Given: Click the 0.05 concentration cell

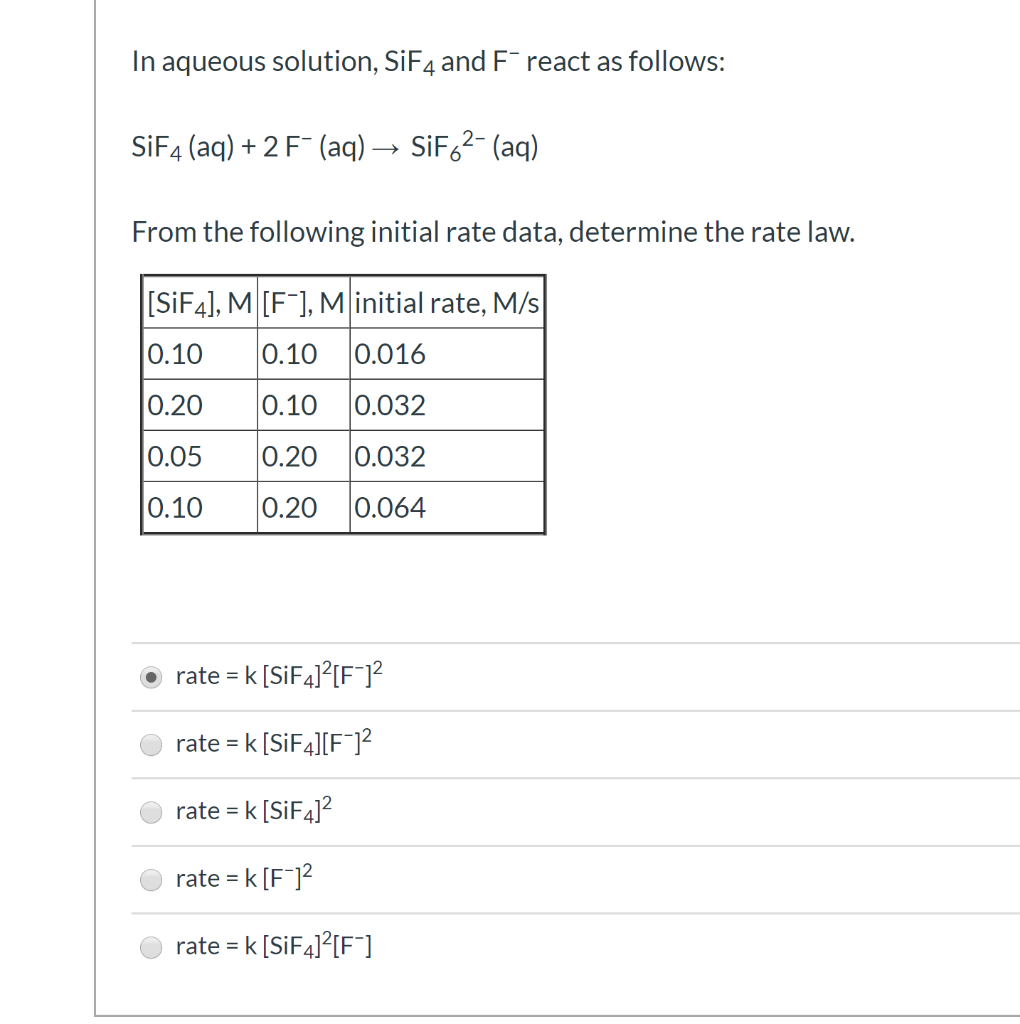Looking at the screenshot, I should (174, 456).
